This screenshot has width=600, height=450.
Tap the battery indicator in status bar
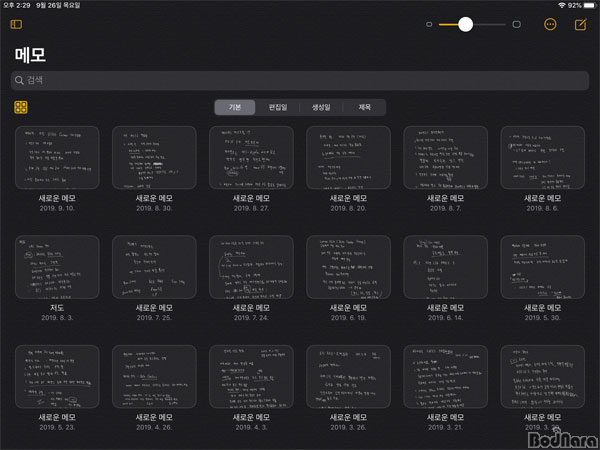(x=589, y=5)
